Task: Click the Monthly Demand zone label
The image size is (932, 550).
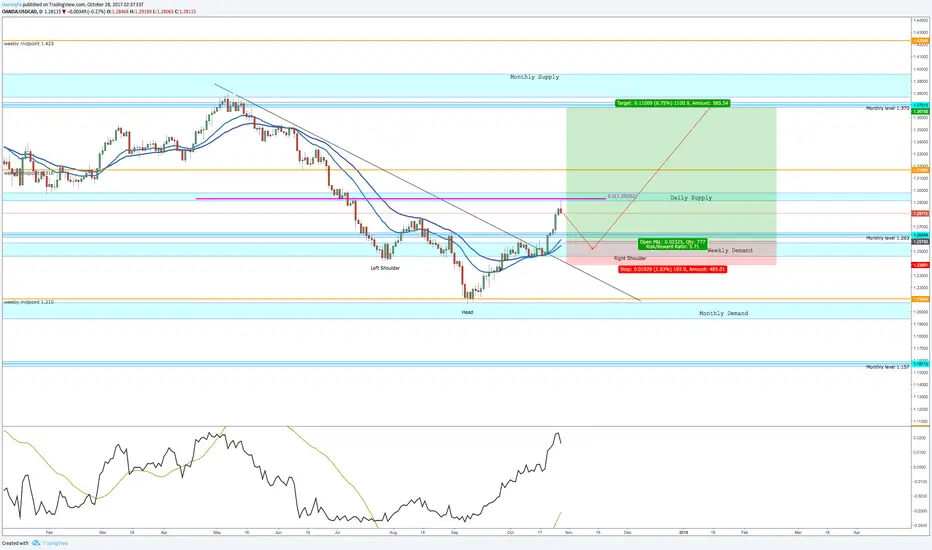Action: [x=723, y=313]
